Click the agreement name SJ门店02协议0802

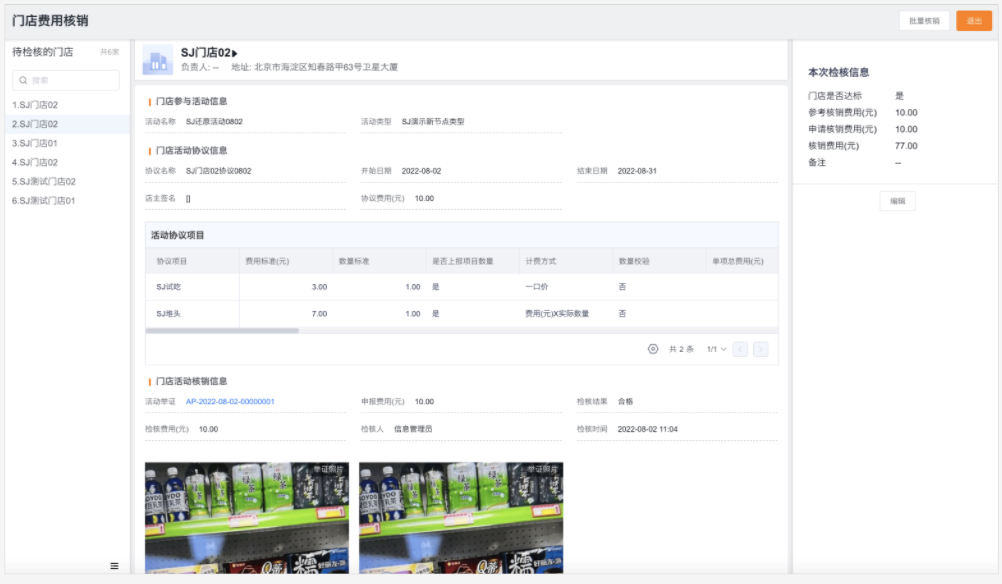tap(219, 171)
